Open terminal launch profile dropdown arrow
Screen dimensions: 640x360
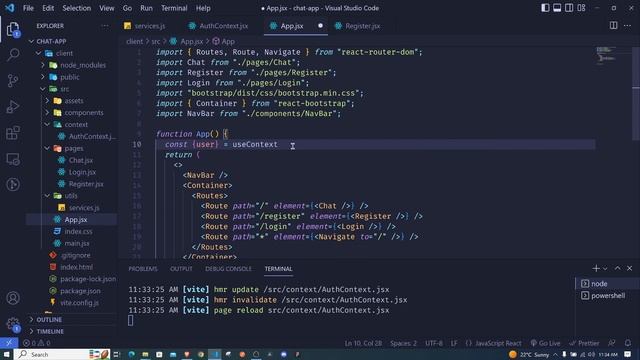tap(605, 268)
